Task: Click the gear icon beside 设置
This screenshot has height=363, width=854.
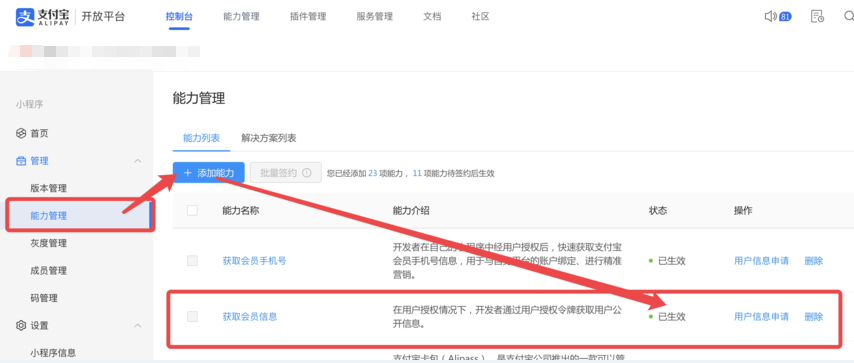Action: 21,325
